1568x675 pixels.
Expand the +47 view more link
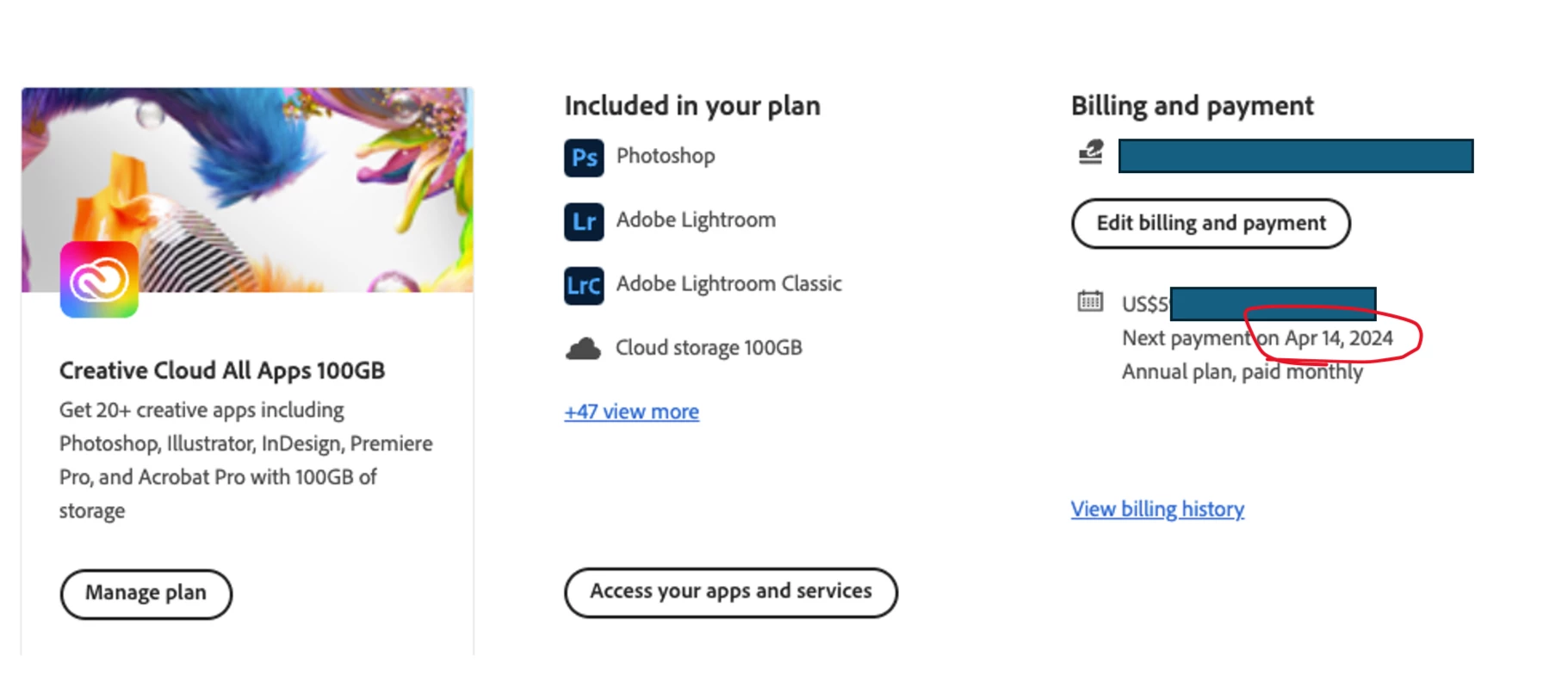pos(631,412)
